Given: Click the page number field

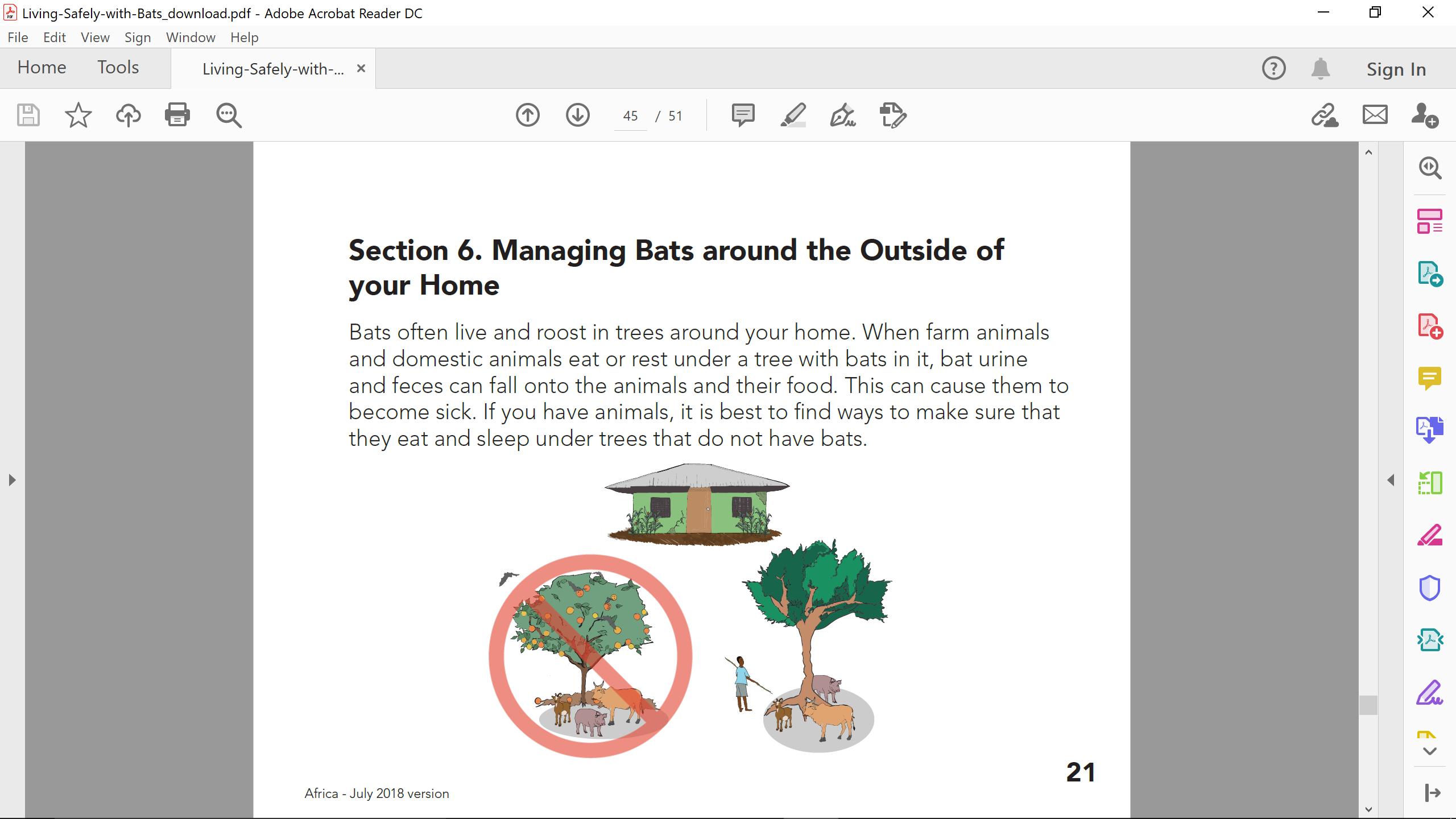Looking at the screenshot, I should coord(630,116).
